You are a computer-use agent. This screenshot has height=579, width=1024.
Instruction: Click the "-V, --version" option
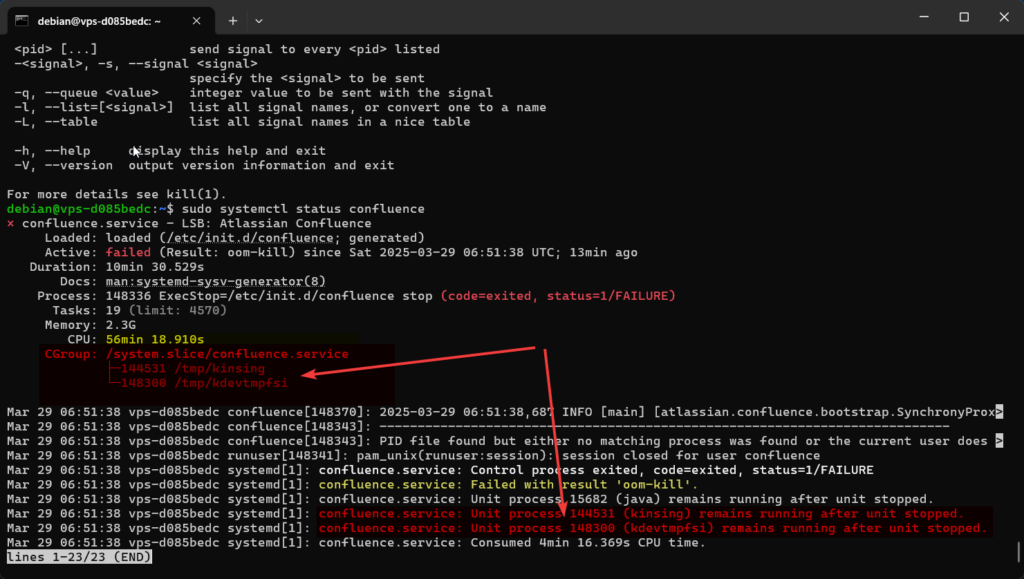pos(63,165)
